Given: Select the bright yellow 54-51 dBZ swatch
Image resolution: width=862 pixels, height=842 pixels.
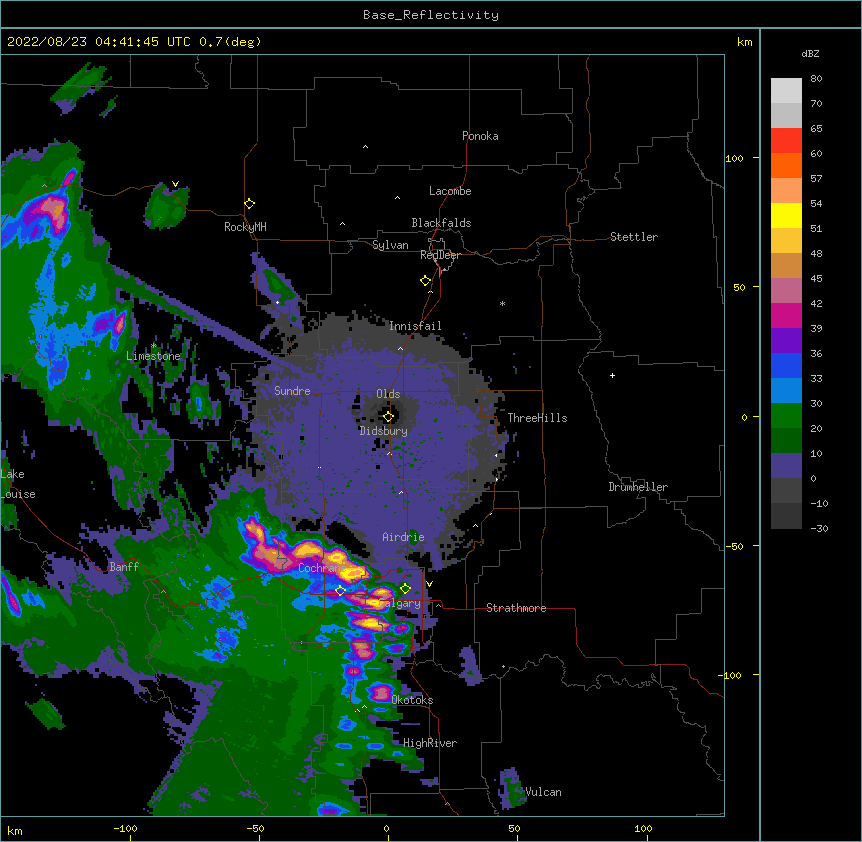Looking at the screenshot, I should pos(786,215).
